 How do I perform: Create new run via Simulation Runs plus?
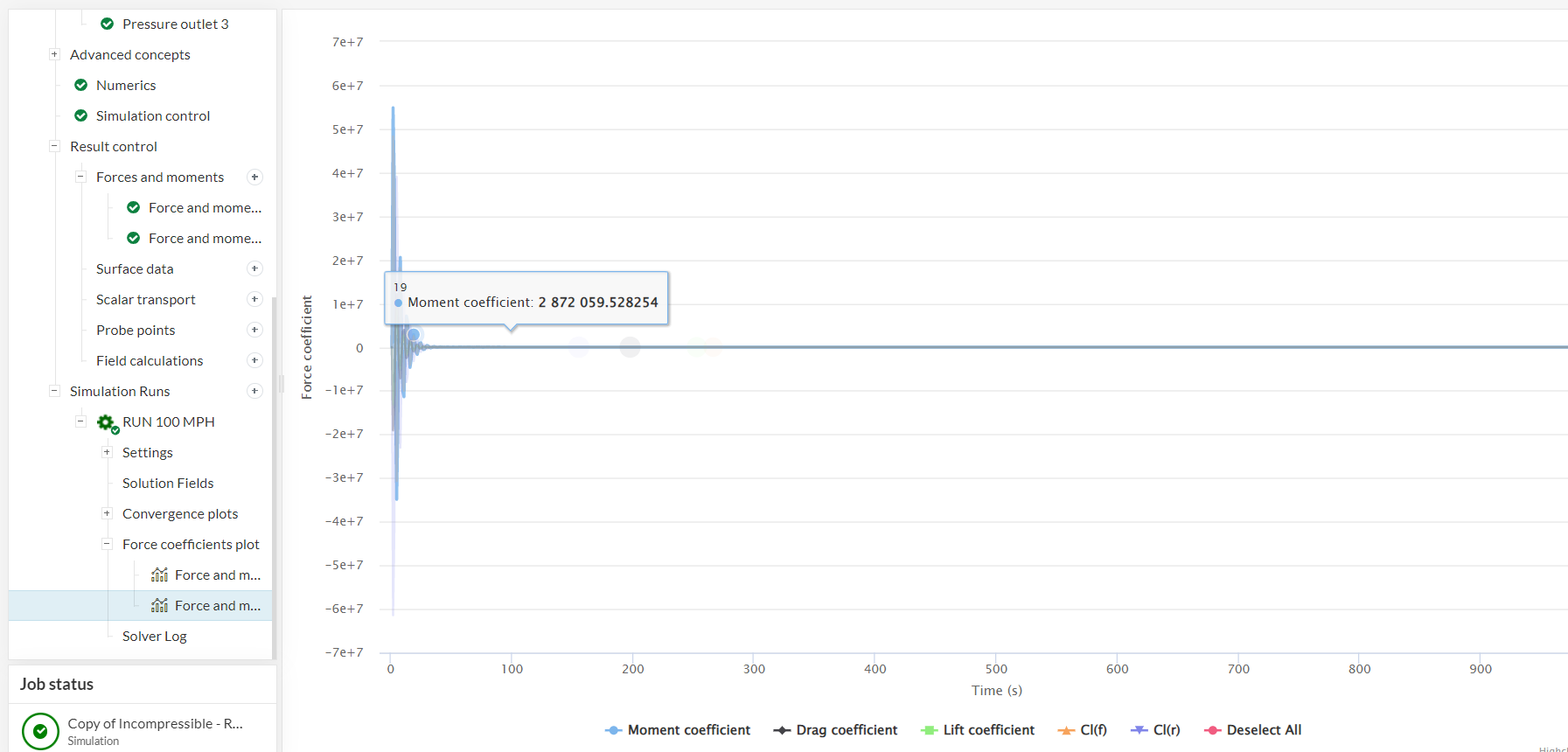(254, 392)
